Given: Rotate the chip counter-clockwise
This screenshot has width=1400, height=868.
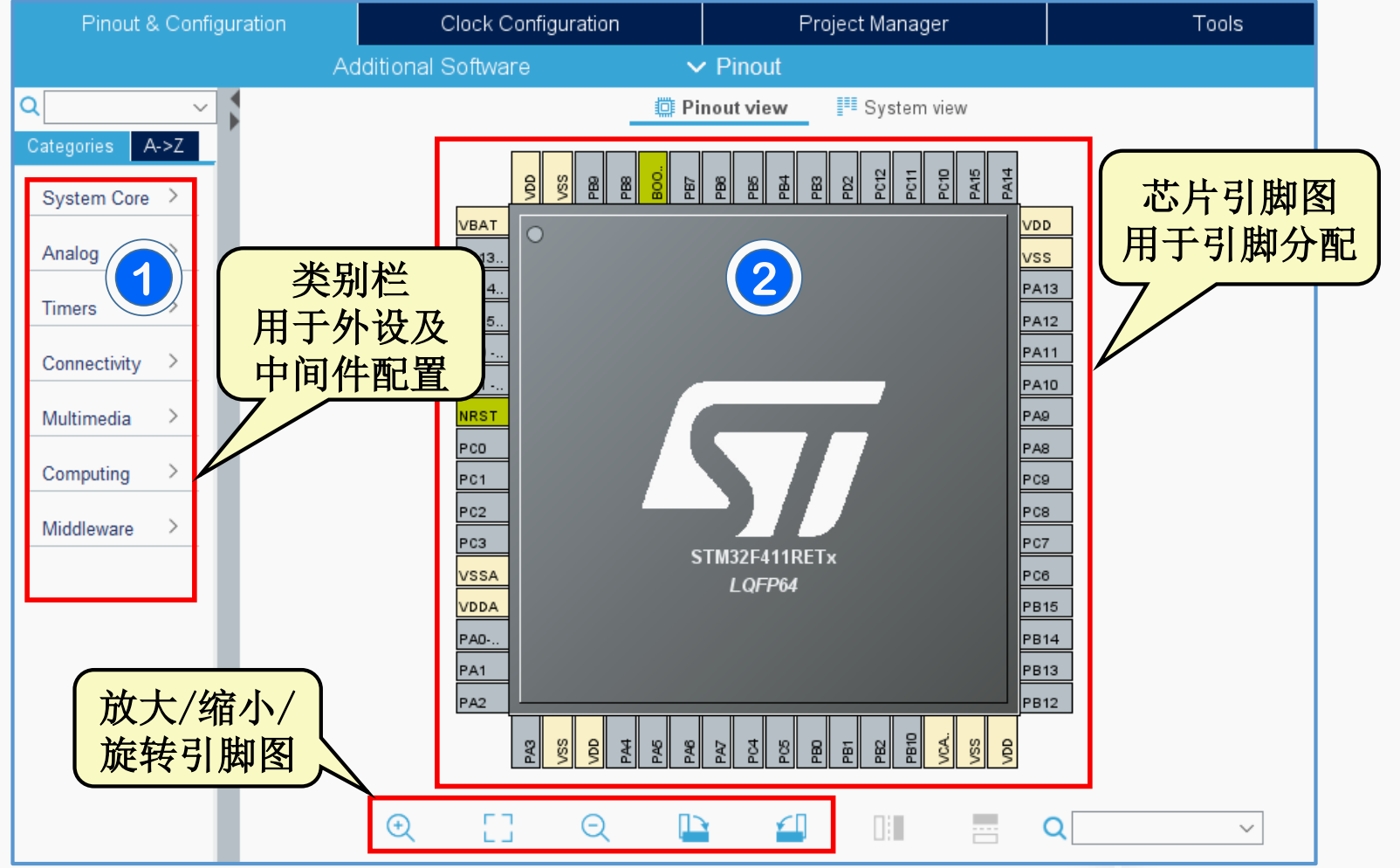Looking at the screenshot, I should point(791,827).
